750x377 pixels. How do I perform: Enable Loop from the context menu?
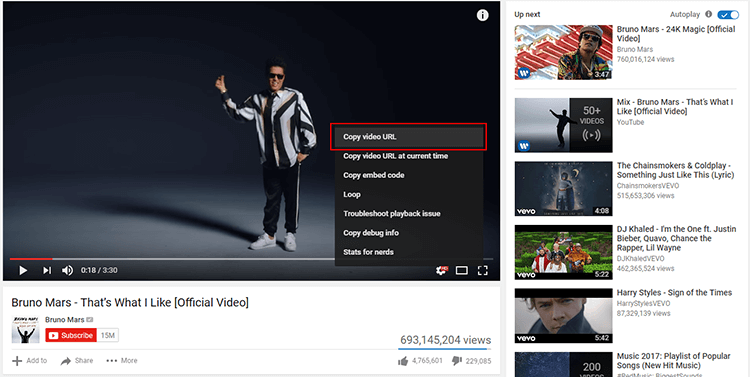pos(409,194)
